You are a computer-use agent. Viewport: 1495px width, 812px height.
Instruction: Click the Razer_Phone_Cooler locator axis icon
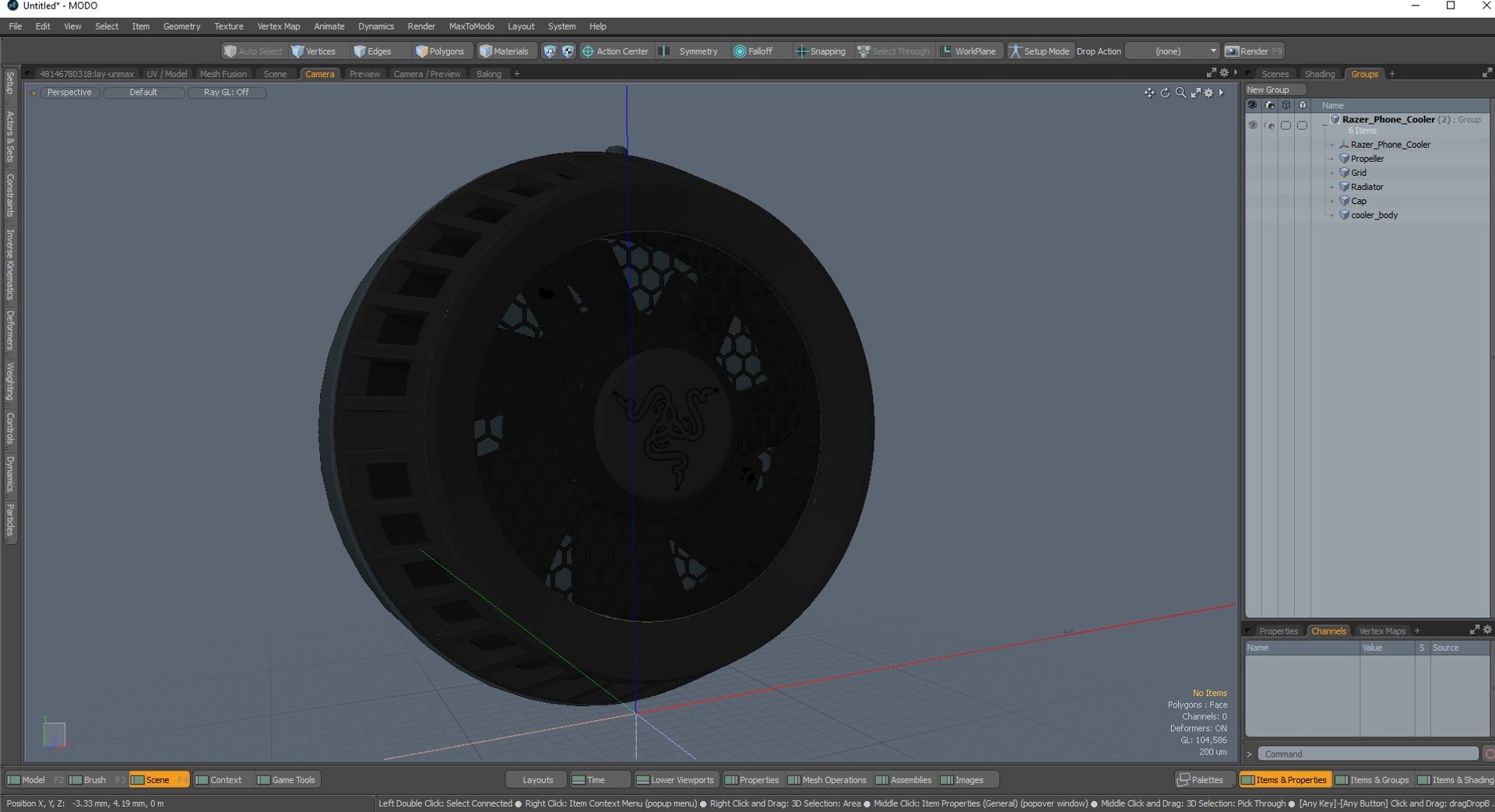click(1344, 145)
